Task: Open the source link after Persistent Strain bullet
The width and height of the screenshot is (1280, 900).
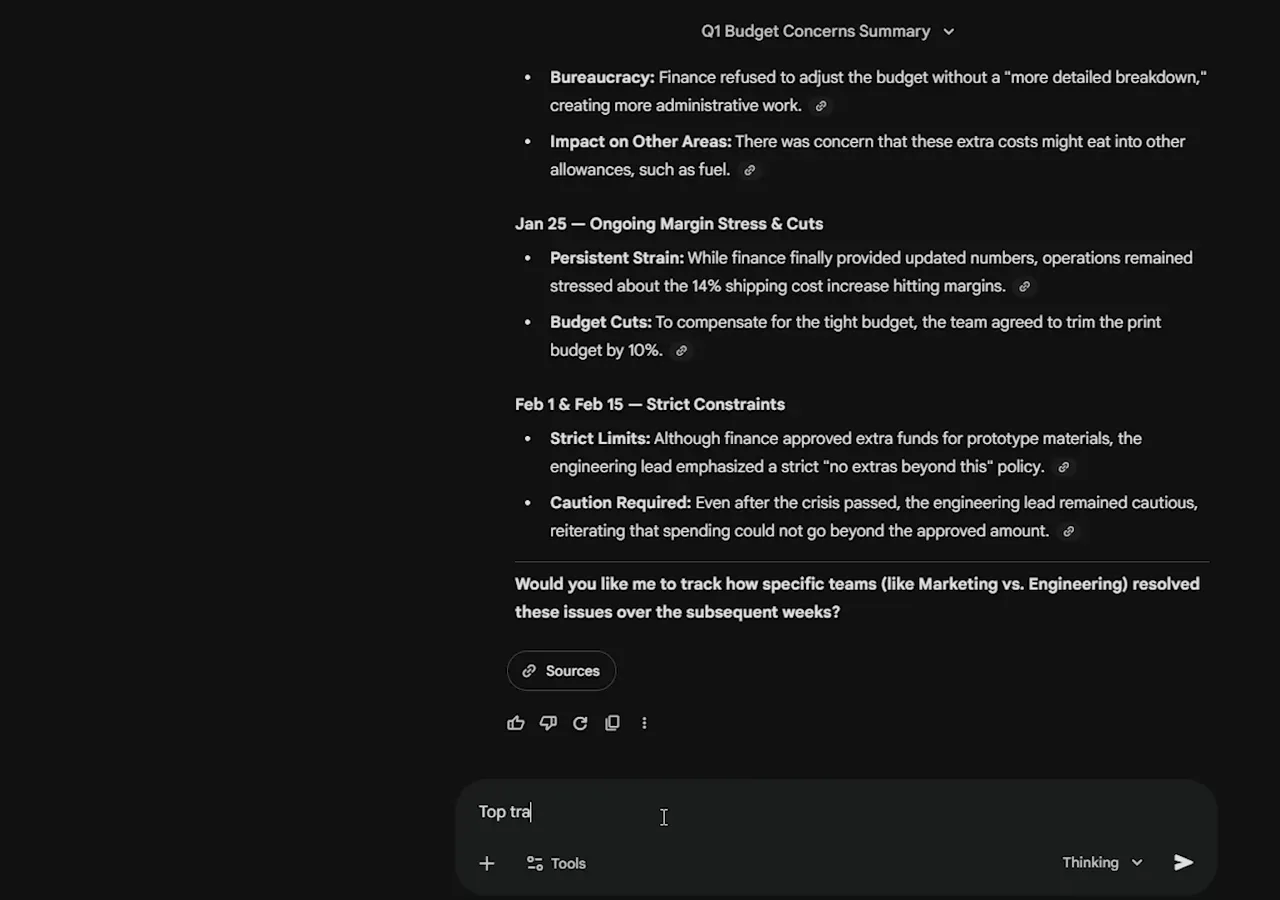Action: click(1024, 287)
